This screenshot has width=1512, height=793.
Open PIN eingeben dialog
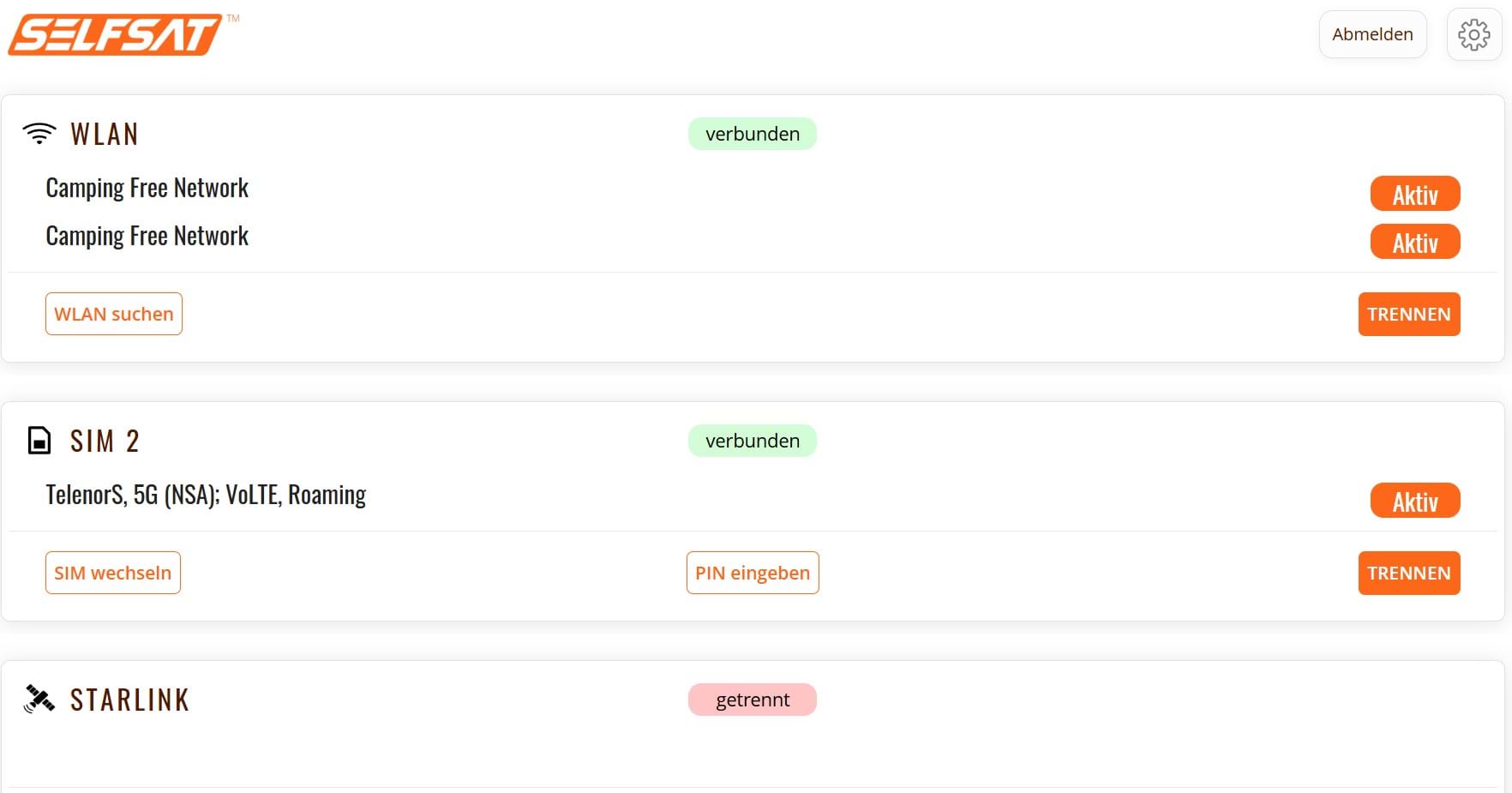pyautogui.click(x=753, y=573)
